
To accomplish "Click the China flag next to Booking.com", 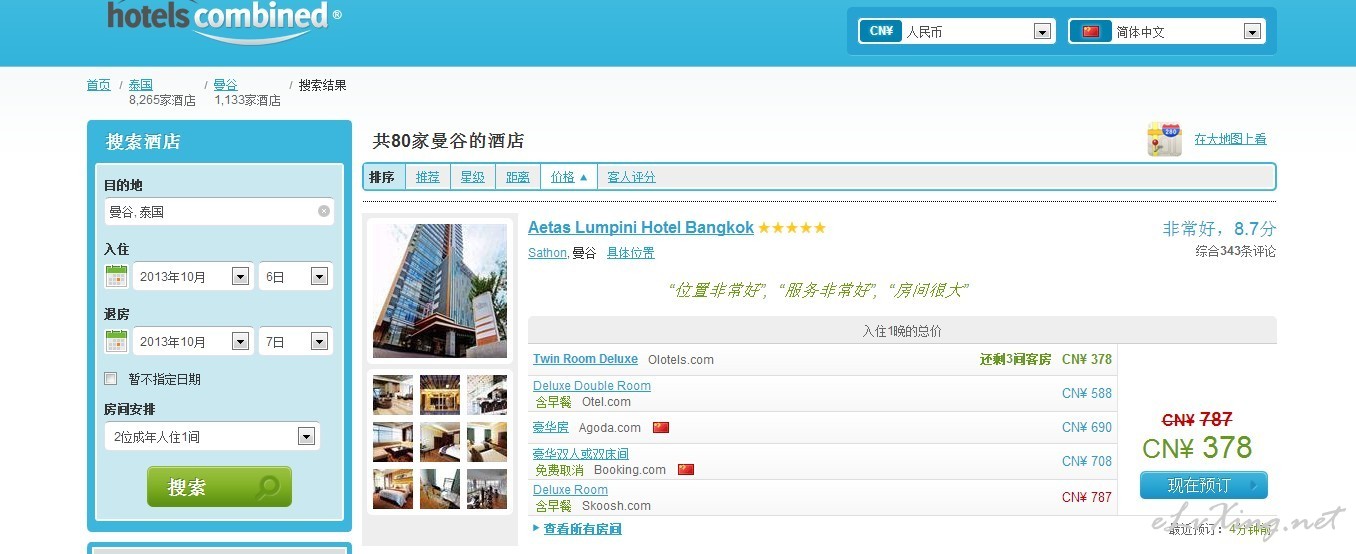I will (685, 469).
